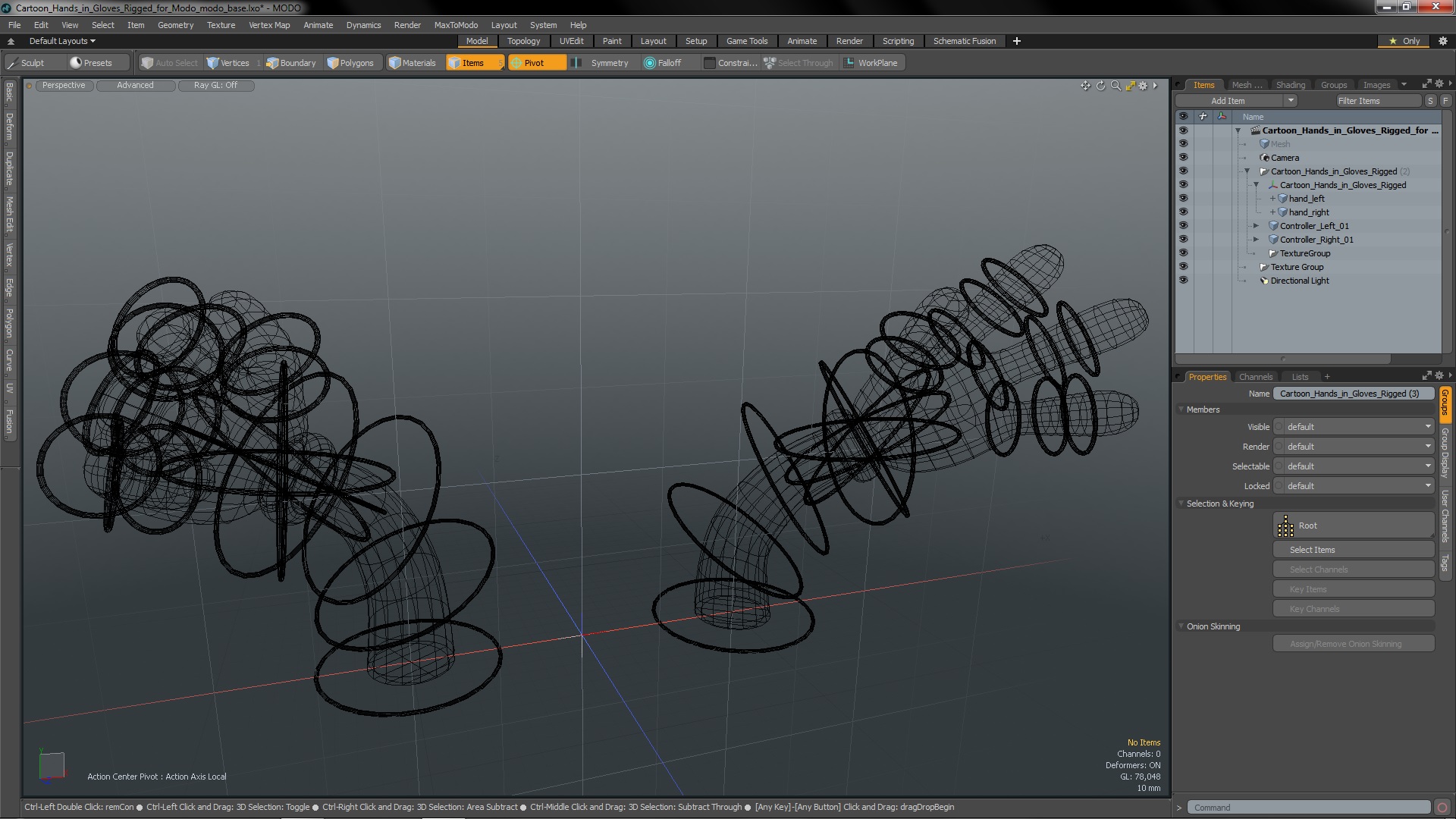
Task: Click the viewport move/pan icon
Action: pos(1085,86)
